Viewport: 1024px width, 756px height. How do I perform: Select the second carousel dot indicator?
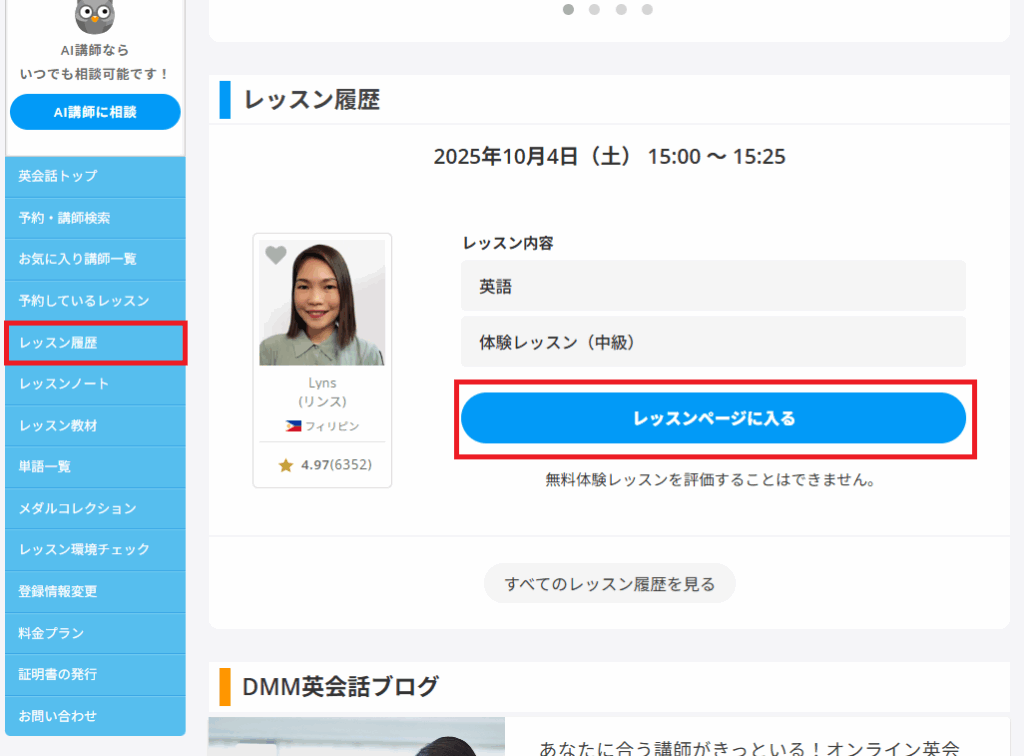pyautogui.click(x=594, y=10)
